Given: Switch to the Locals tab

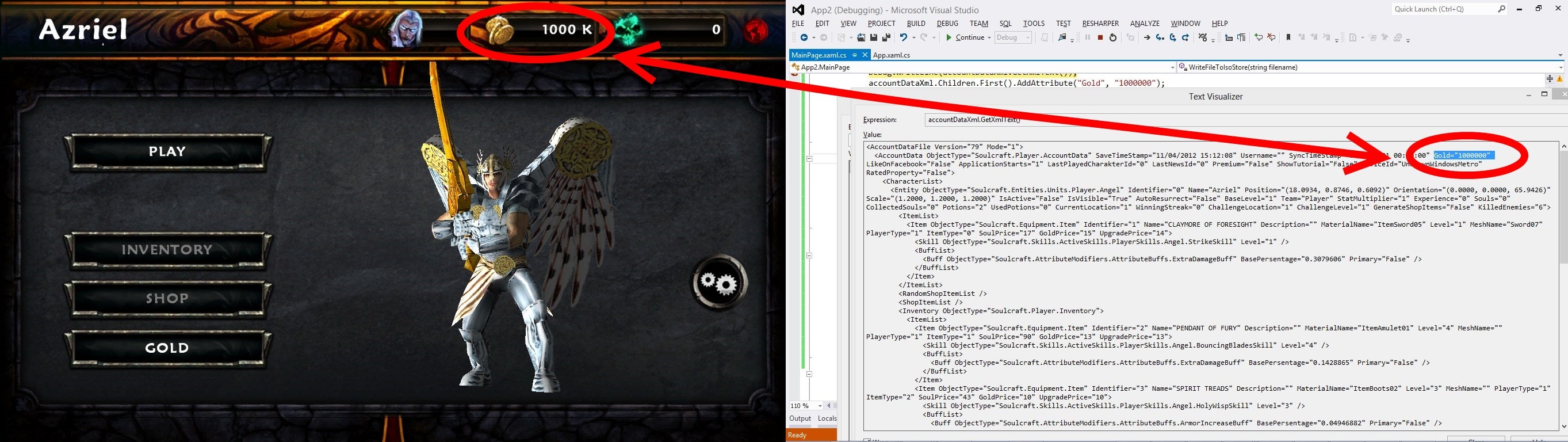Looking at the screenshot, I should [x=827, y=418].
